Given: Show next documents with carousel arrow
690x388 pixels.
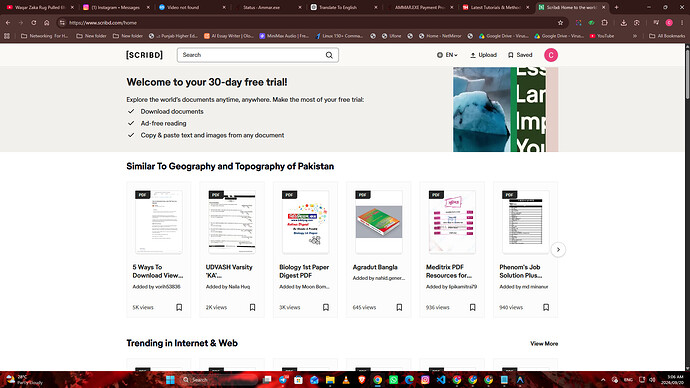Looking at the screenshot, I should [x=558, y=249].
